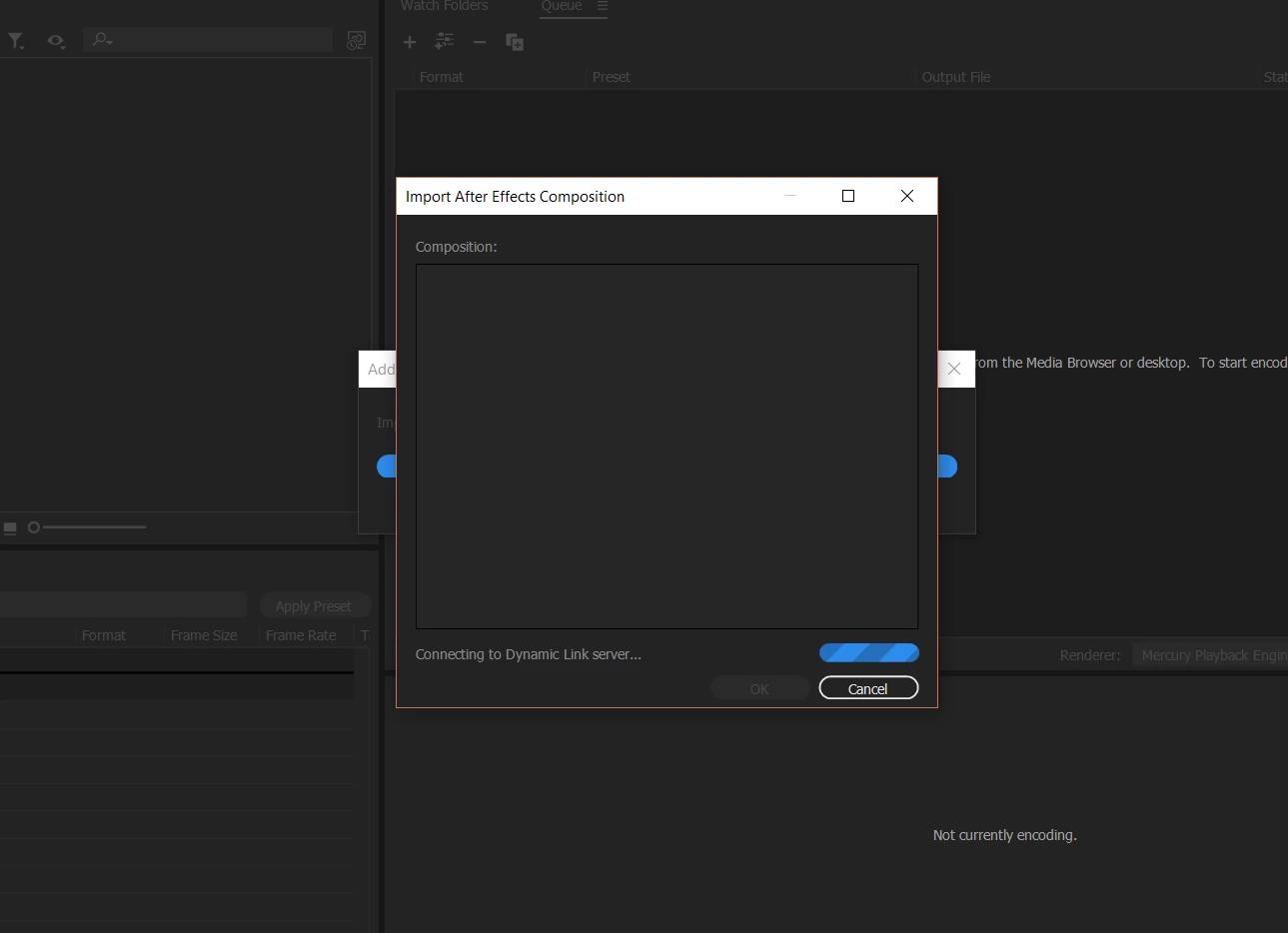Screen dimensions: 1288x933
Task: Click the Preset Browser search field
Action: coord(123,604)
